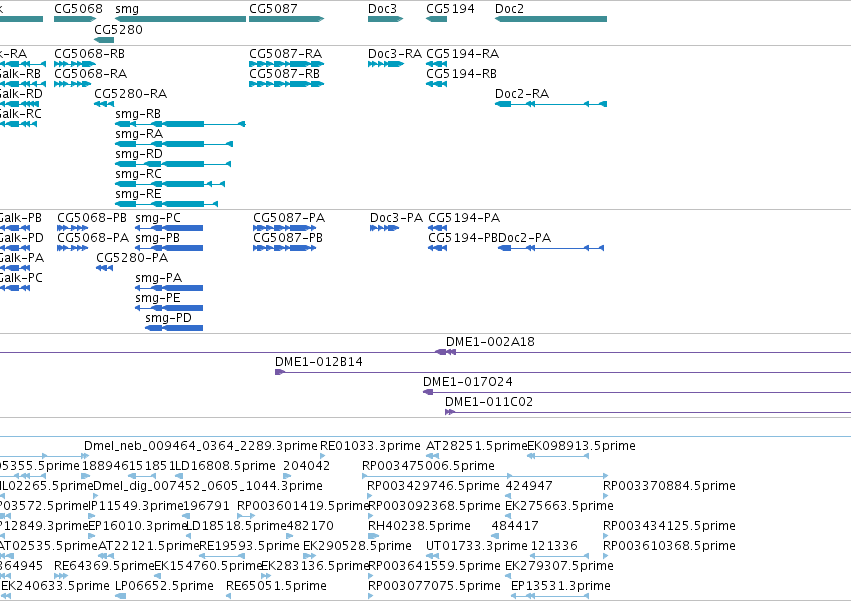851x601 pixels.
Task: Click the CG5194-RA transcript label
Action: pyautogui.click(x=462, y=54)
